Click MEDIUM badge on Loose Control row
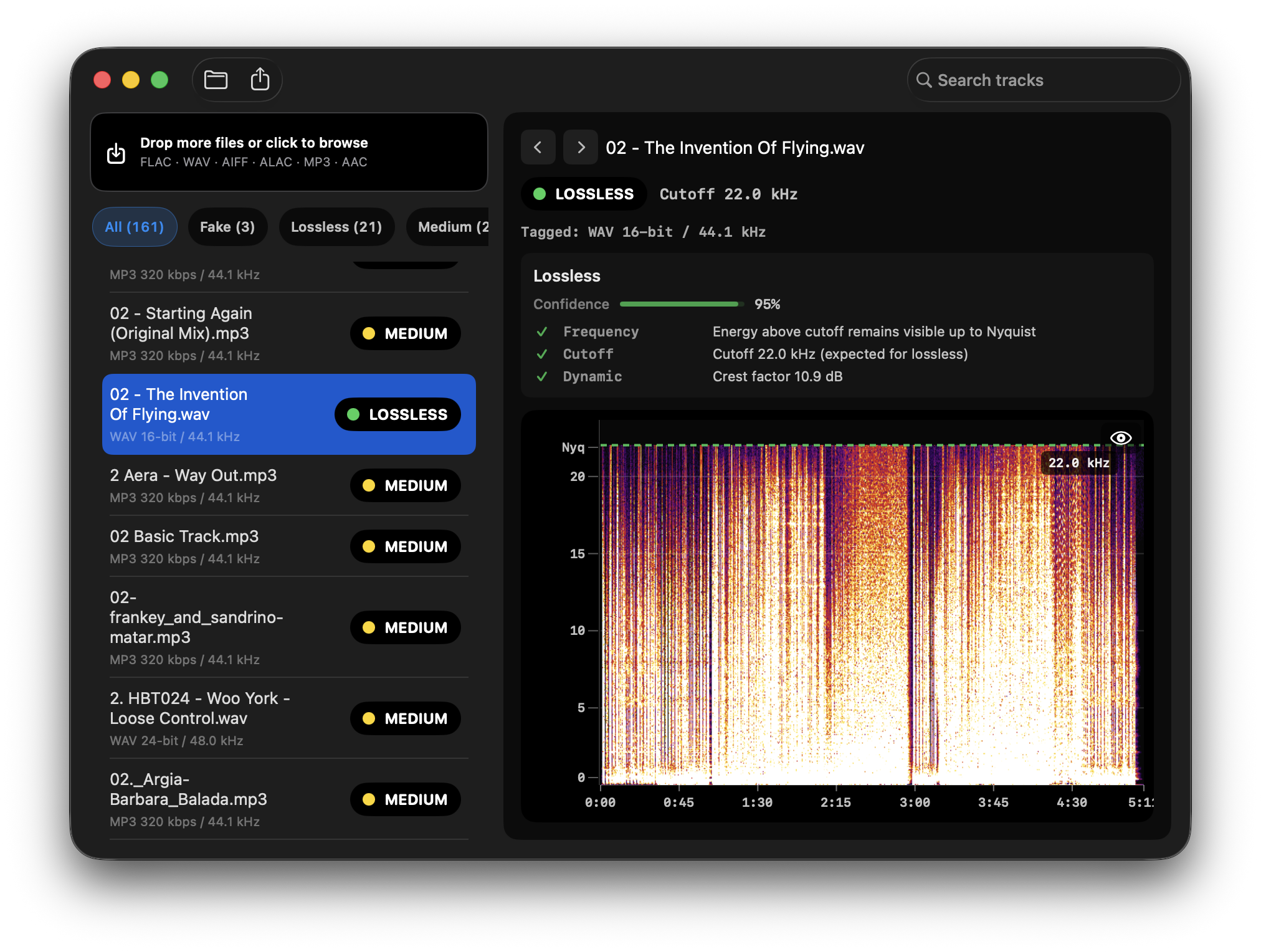This screenshot has width=1261, height=952. (x=406, y=718)
